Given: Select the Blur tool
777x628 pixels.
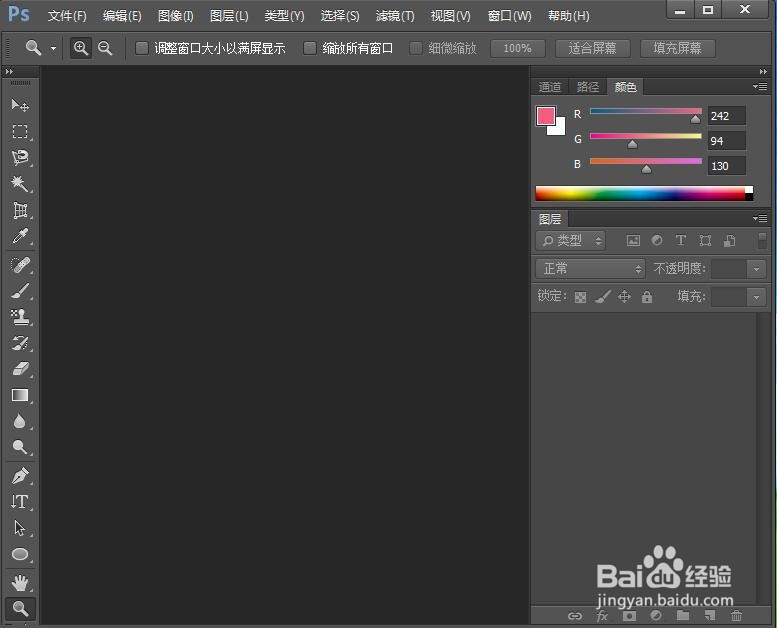Looking at the screenshot, I should [x=20, y=421].
